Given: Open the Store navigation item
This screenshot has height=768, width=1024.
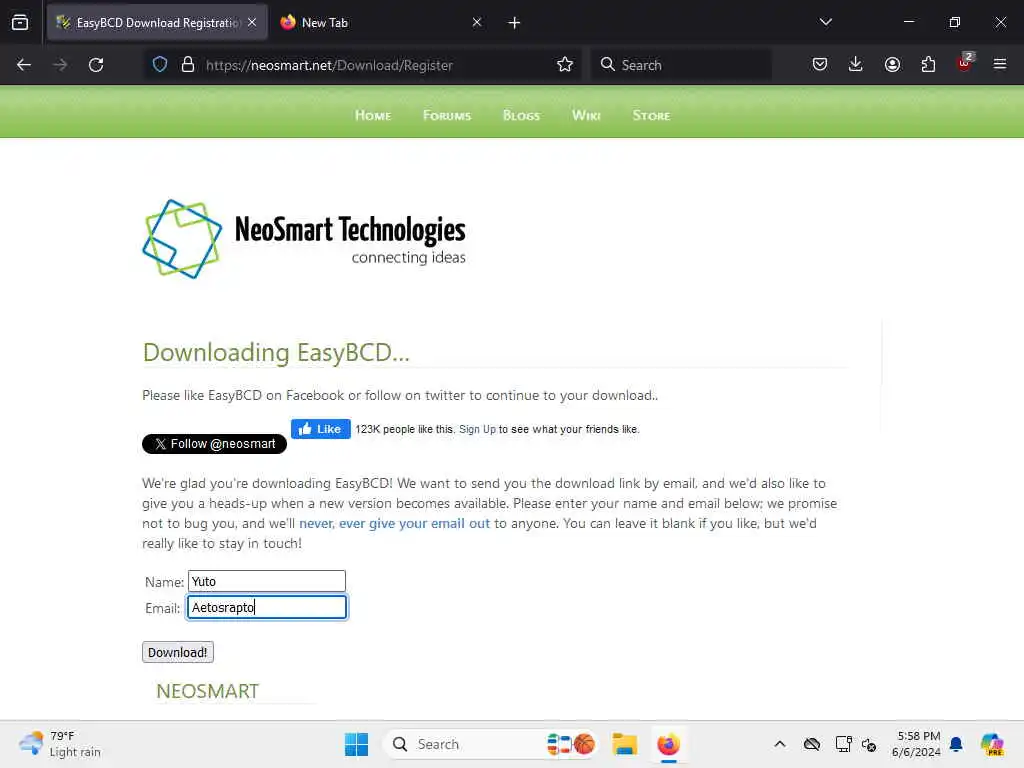Looking at the screenshot, I should pos(651,116).
